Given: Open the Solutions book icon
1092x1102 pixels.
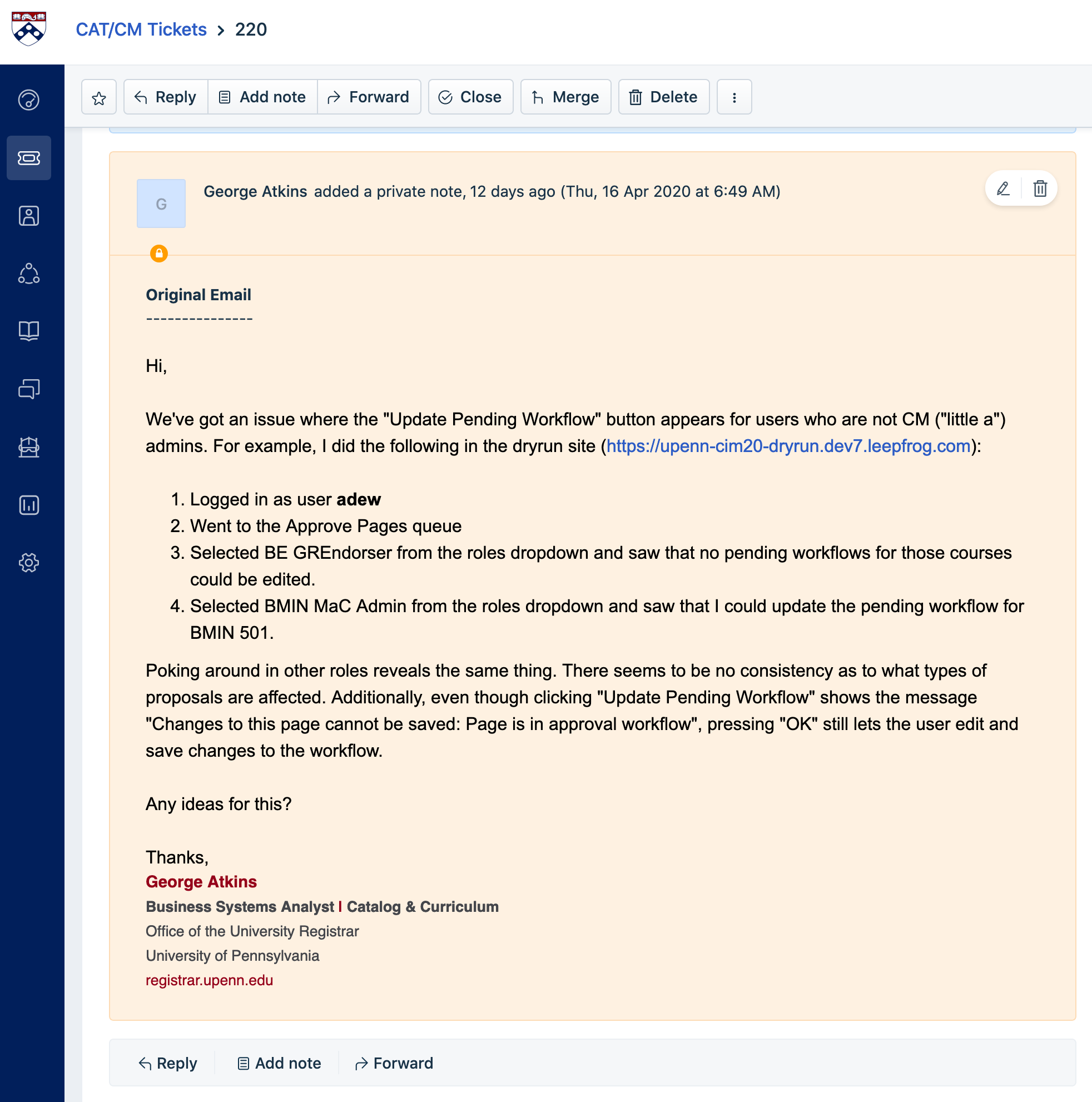Looking at the screenshot, I should [x=28, y=331].
